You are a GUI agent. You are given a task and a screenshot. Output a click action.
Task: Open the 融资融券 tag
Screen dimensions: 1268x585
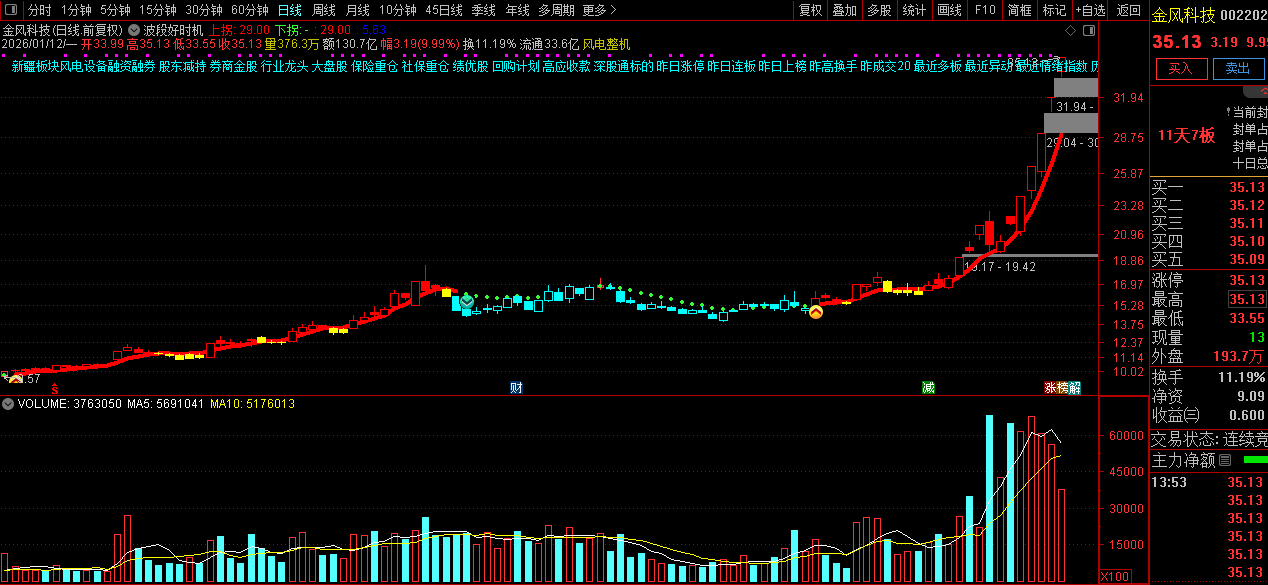[x=131, y=67]
